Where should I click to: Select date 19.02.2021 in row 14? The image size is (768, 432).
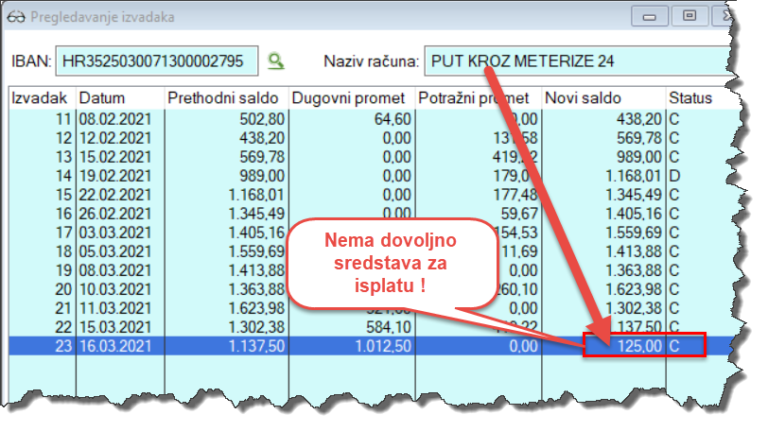pos(116,176)
